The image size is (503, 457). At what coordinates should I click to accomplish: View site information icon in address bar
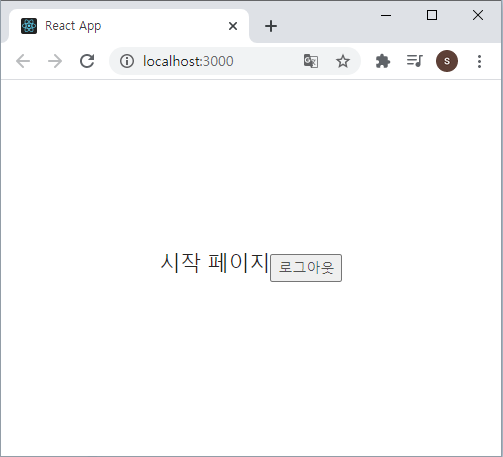(x=127, y=61)
